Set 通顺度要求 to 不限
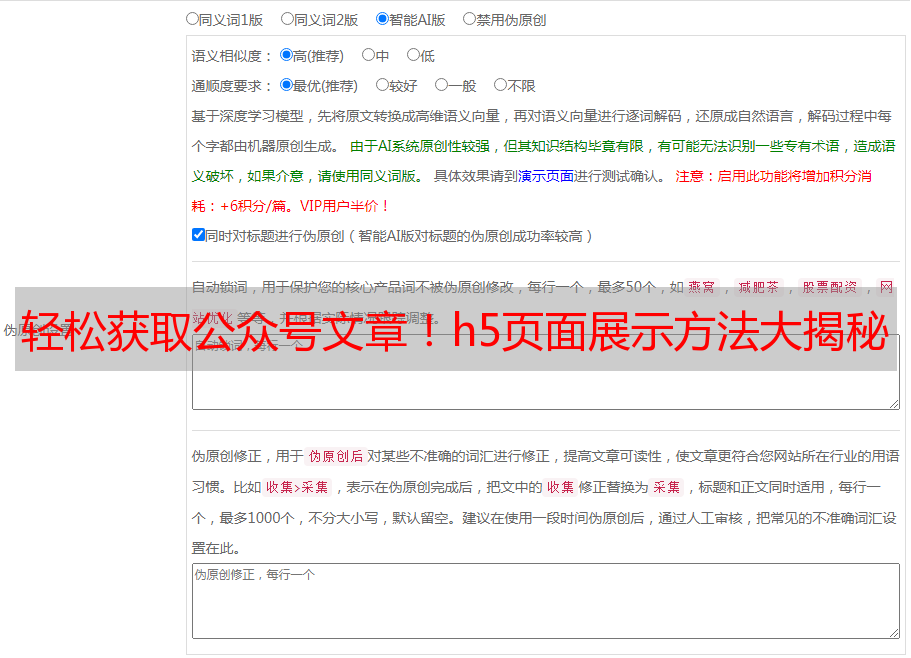 [x=500, y=85]
